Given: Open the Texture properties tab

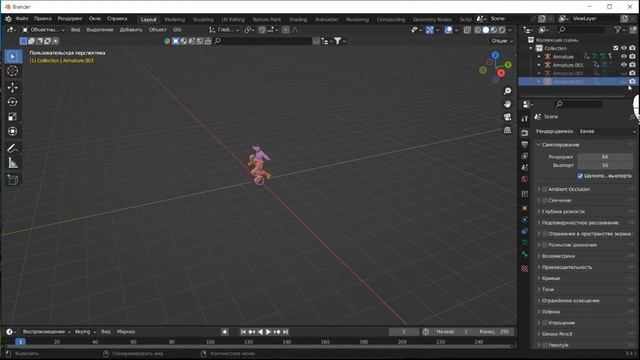Looking at the screenshot, I should click(525, 268).
